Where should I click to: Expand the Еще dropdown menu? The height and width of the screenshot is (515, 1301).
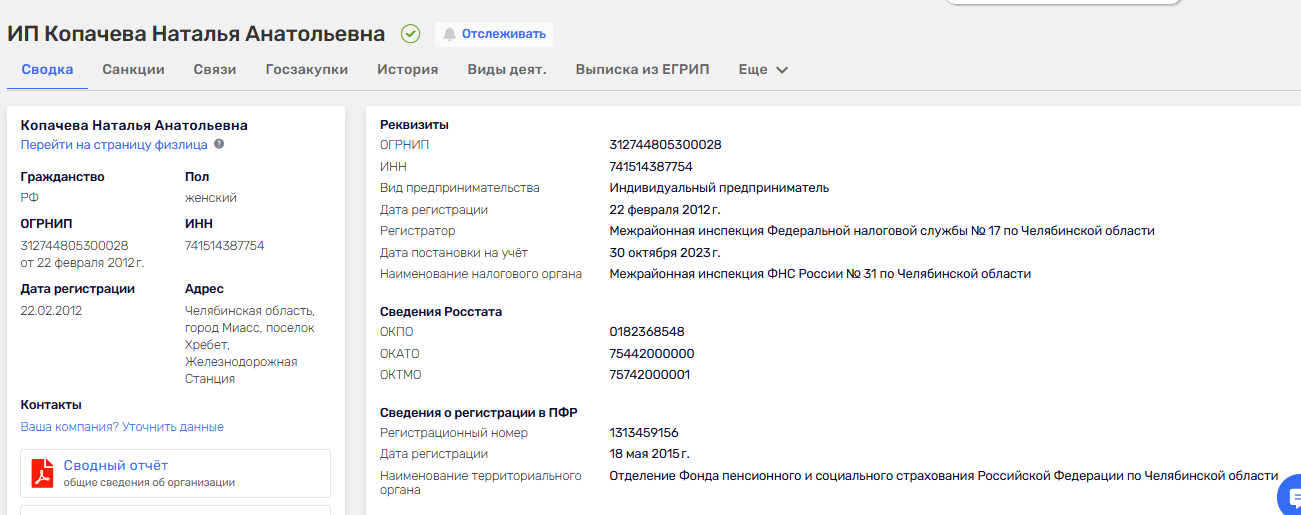click(764, 70)
